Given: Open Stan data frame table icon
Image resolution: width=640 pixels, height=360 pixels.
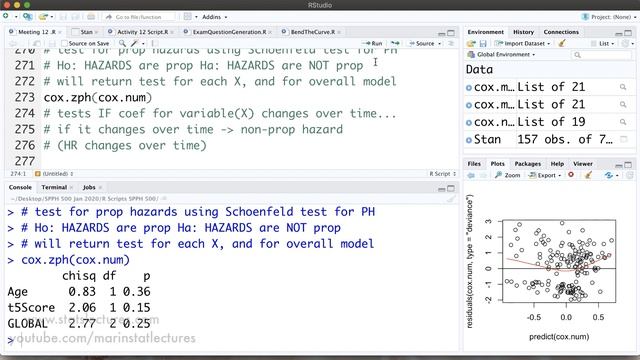Looking at the screenshot, I should (x=623, y=140).
